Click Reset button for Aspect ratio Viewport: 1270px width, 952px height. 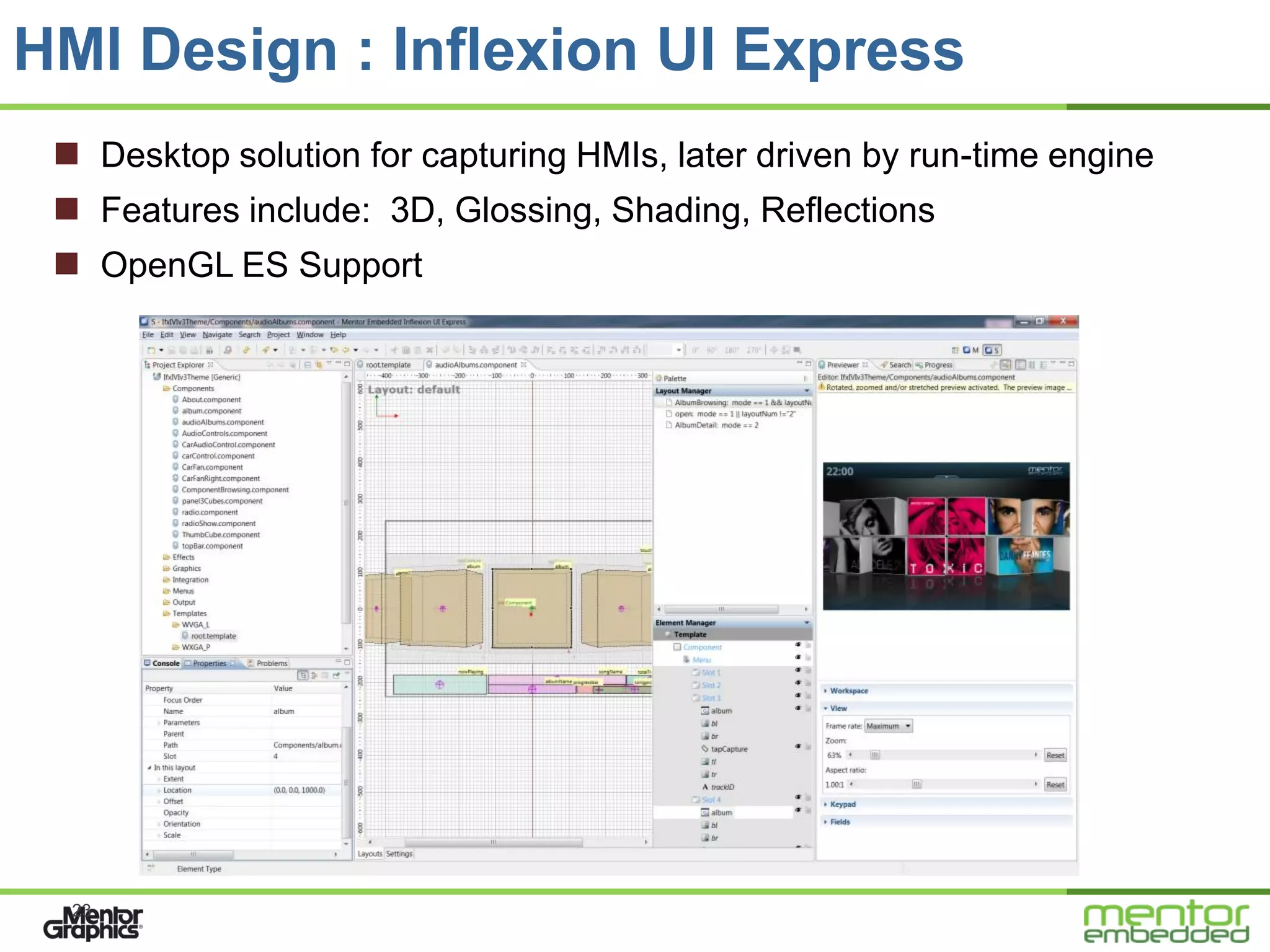tap(1055, 785)
